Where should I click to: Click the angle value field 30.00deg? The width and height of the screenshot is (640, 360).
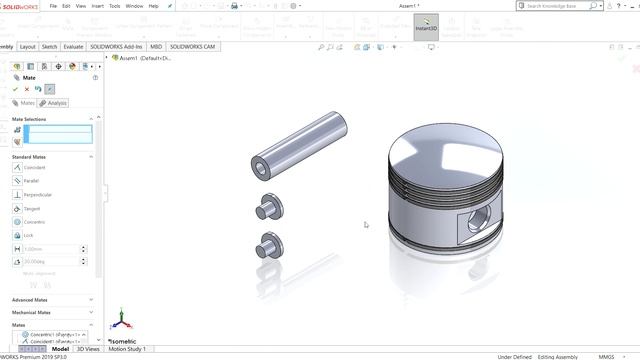(x=51, y=262)
